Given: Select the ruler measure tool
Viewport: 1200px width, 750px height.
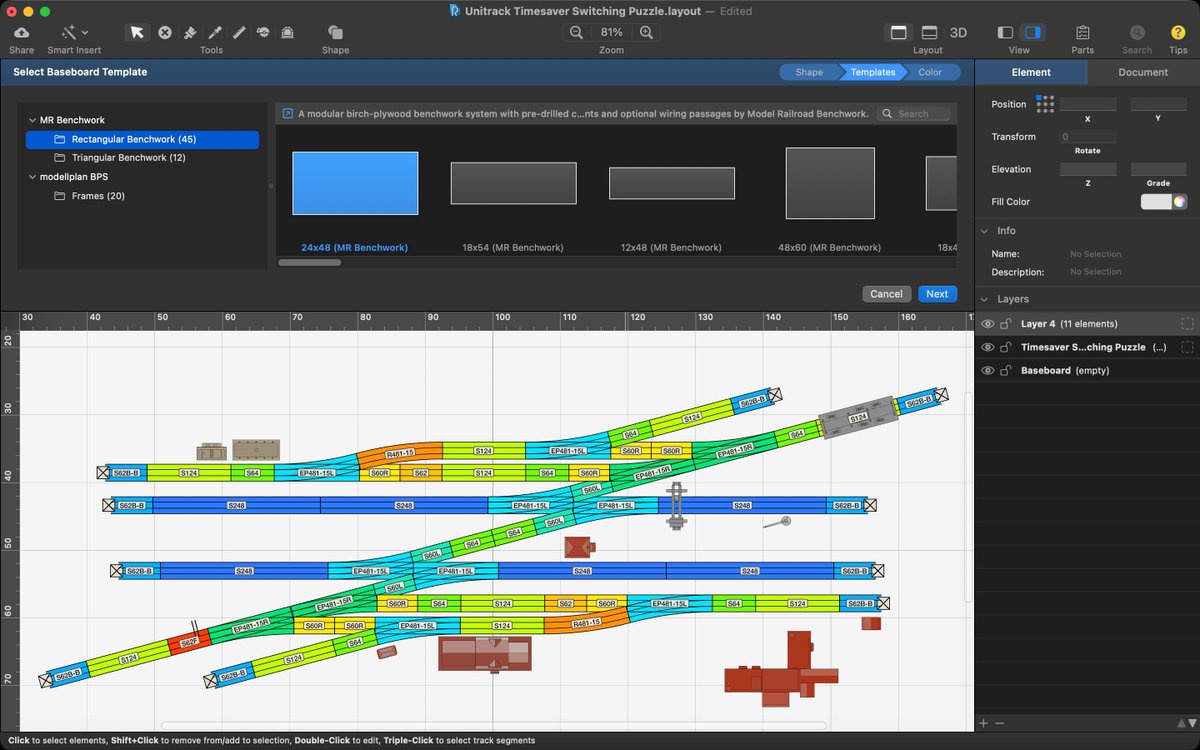Looking at the screenshot, I should pyautogui.click(x=239, y=32).
